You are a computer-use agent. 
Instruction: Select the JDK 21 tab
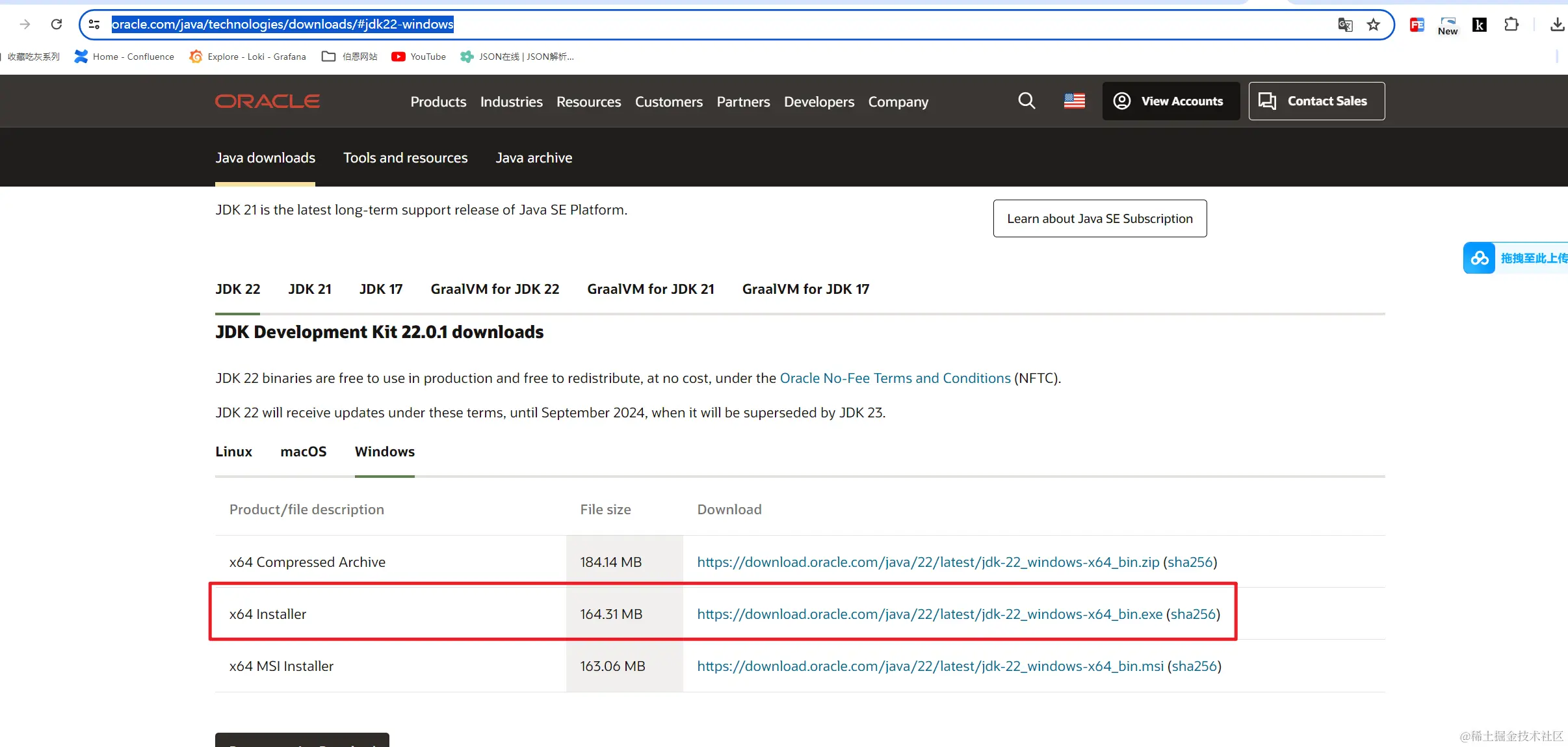pos(309,289)
